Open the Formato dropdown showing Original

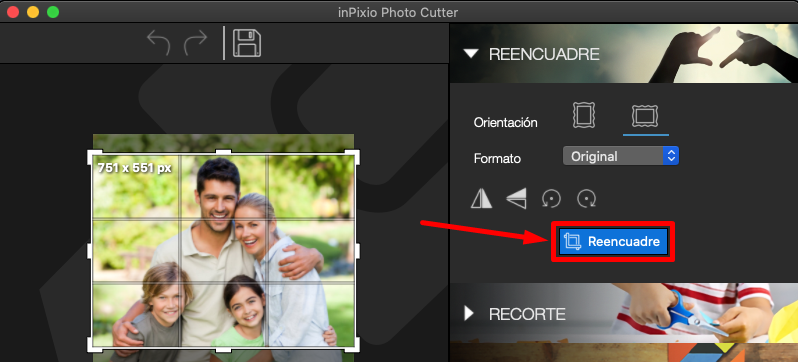(621, 156)
